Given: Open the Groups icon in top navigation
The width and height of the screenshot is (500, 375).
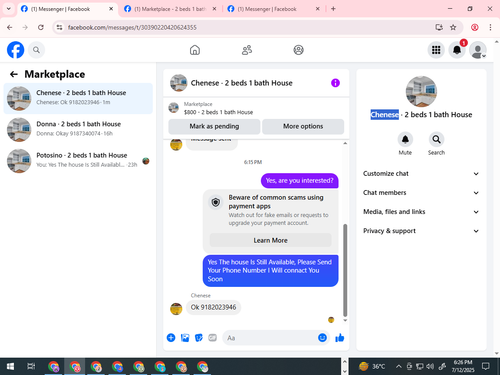Looking at the screenshot, I should 298,50.
